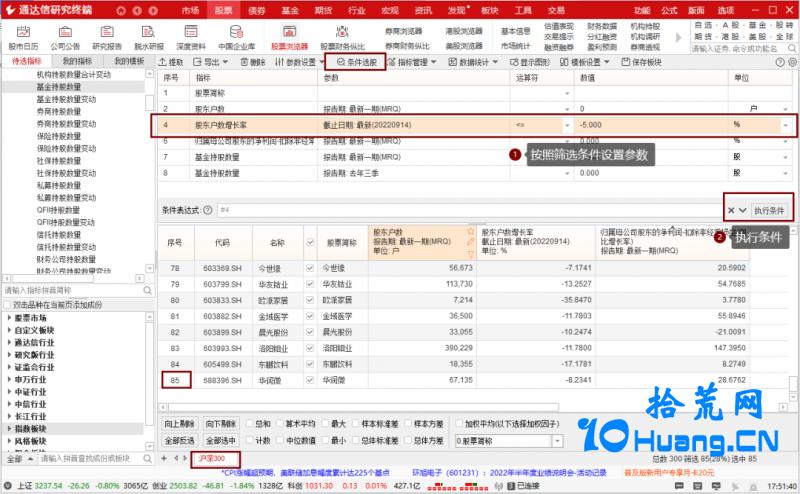Click the home circle icon in title bar

120,10
